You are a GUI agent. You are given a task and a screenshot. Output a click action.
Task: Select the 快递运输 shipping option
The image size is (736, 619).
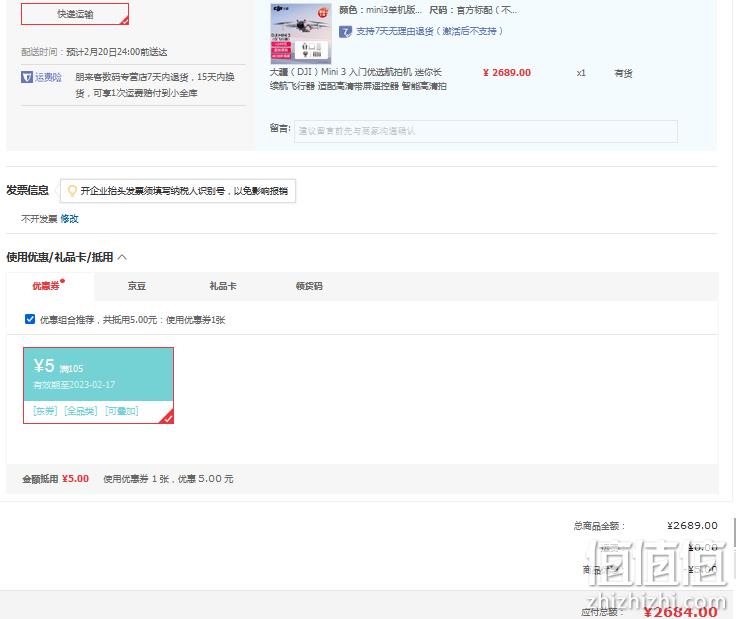(x=75, y=14)
